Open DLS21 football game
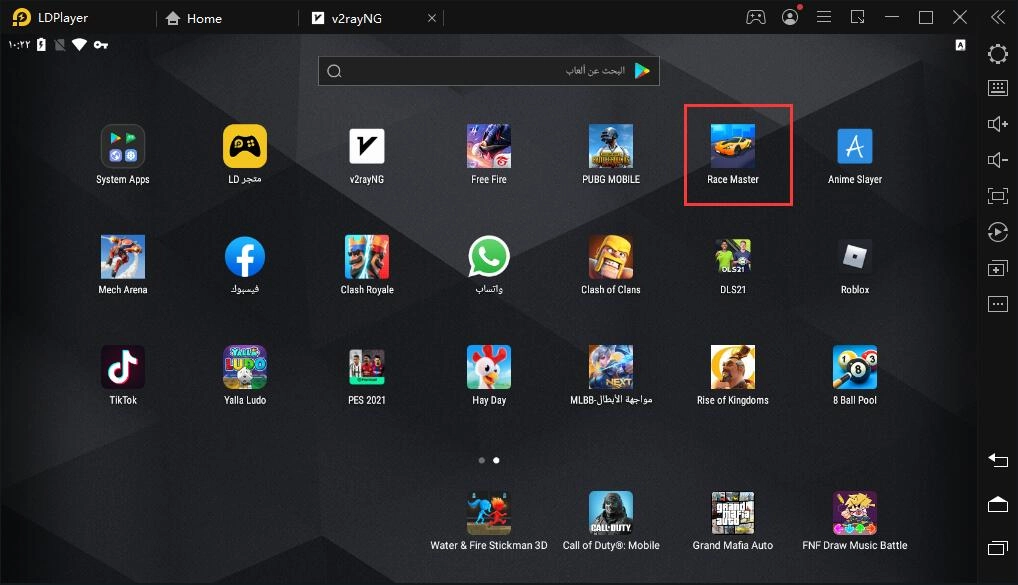Image resolution: width=1018 pixels, height=585 pixels. click(733, 257)
